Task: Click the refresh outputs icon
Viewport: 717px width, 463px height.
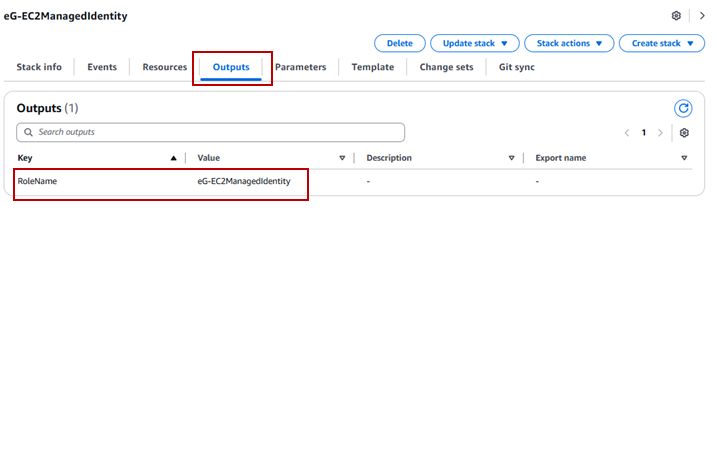Action: point(684,108)
